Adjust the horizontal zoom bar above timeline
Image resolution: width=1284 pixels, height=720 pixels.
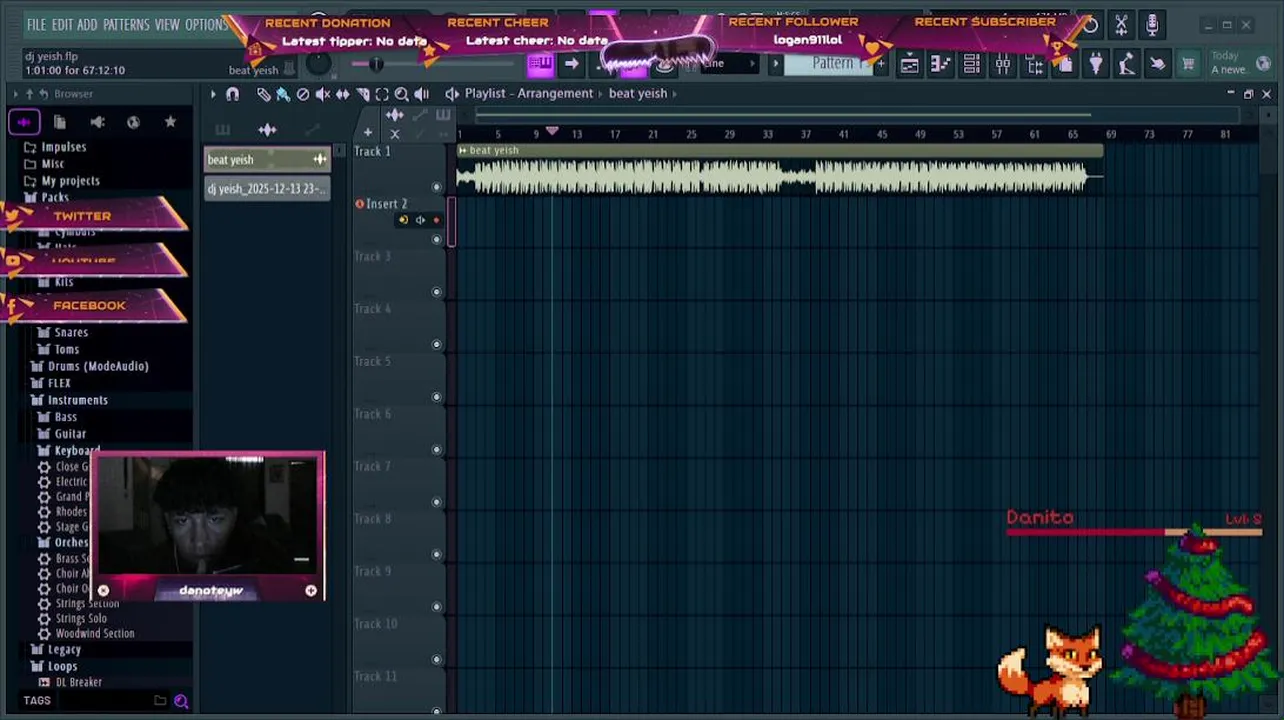[x=783, y=114]
